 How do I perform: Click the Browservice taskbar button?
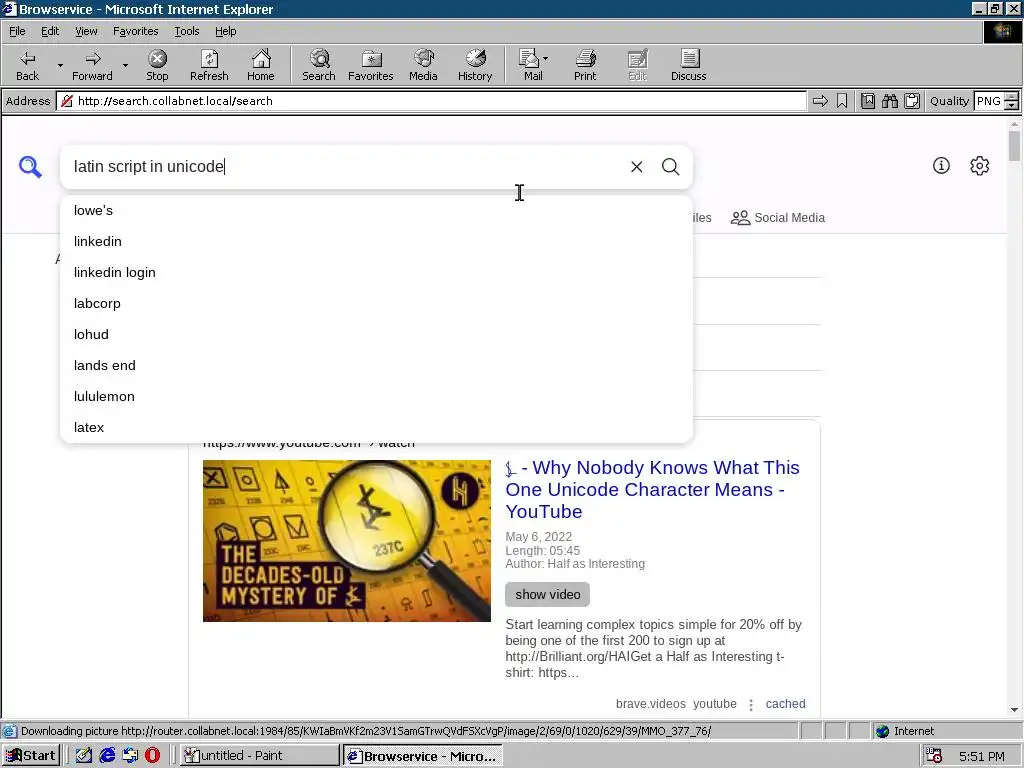pos(423,756)
